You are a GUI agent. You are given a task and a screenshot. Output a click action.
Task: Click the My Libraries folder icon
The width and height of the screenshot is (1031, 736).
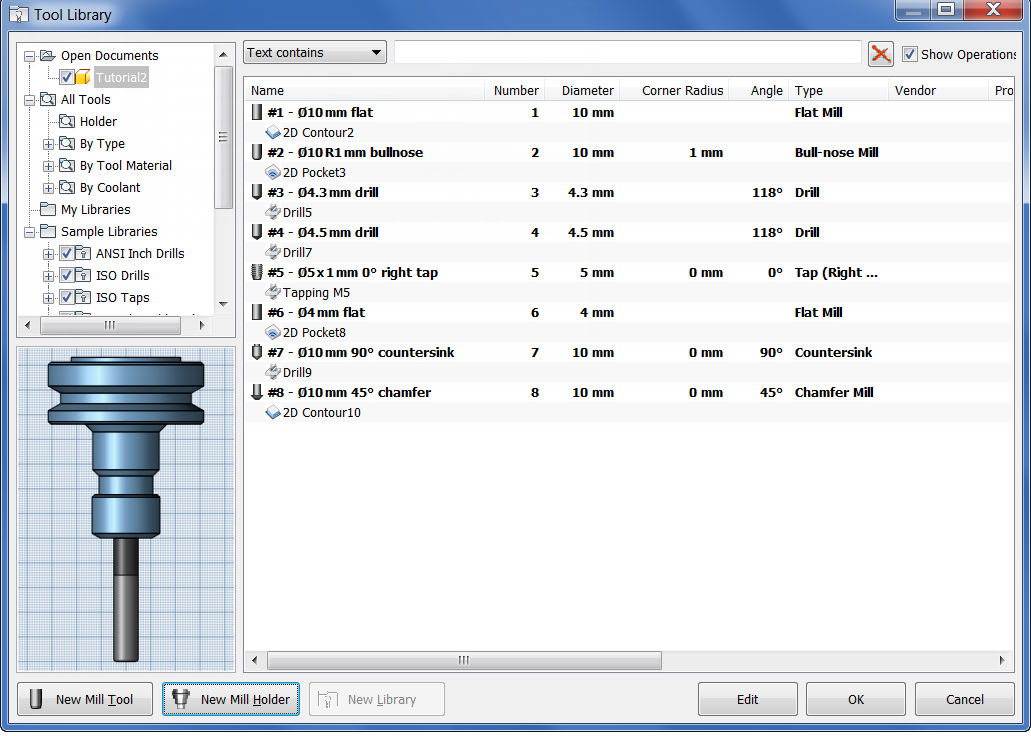pyautogui.click(x=47, y=209)
